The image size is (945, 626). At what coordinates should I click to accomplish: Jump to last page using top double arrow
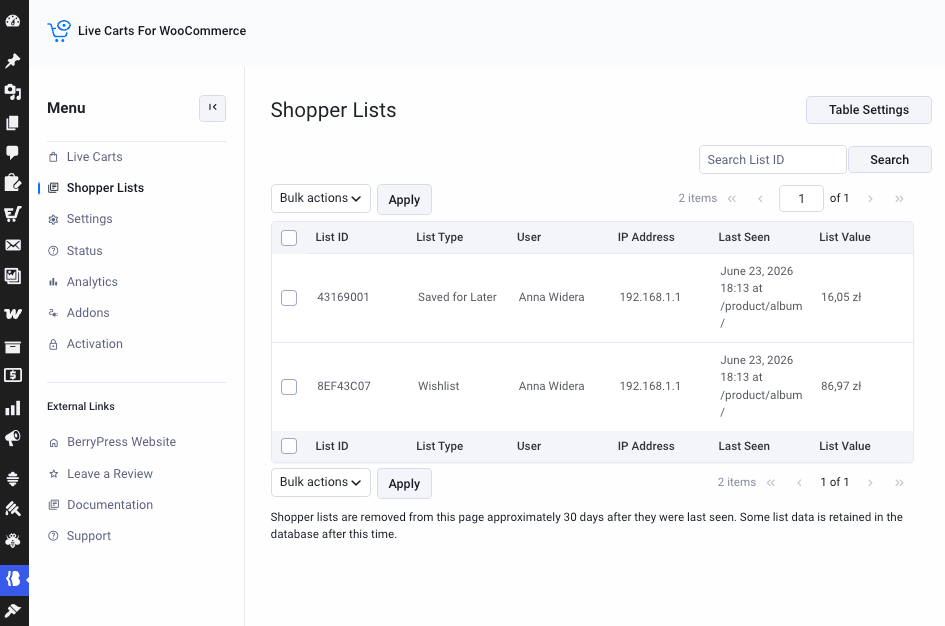(x=899, y=199)
